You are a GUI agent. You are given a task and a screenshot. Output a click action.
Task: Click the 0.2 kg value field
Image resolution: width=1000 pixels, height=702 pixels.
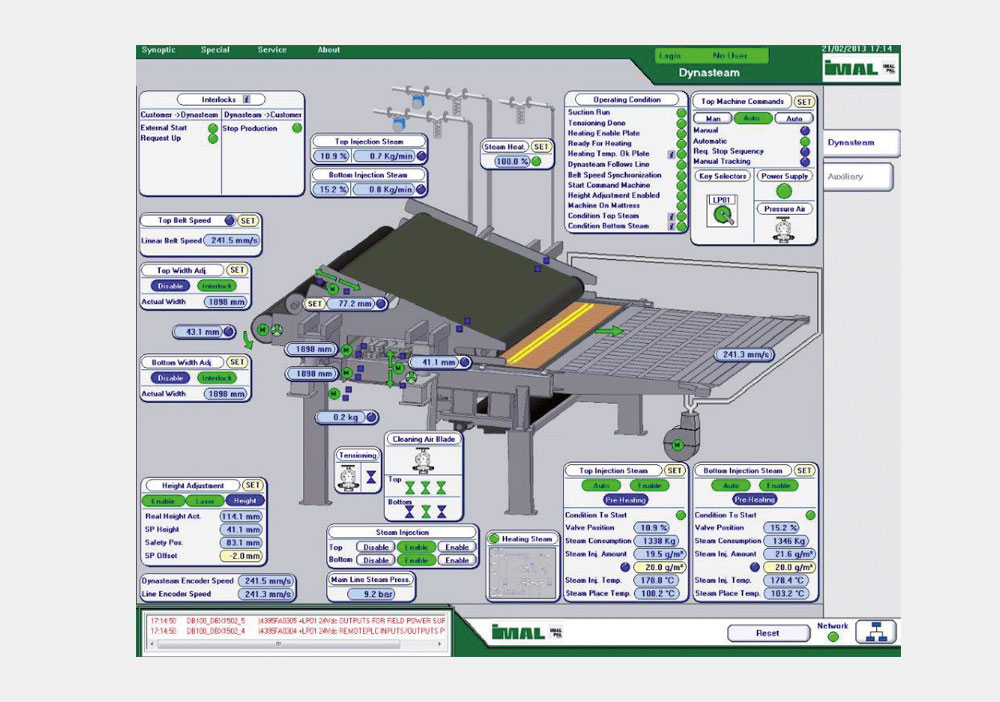pos(341,418)
